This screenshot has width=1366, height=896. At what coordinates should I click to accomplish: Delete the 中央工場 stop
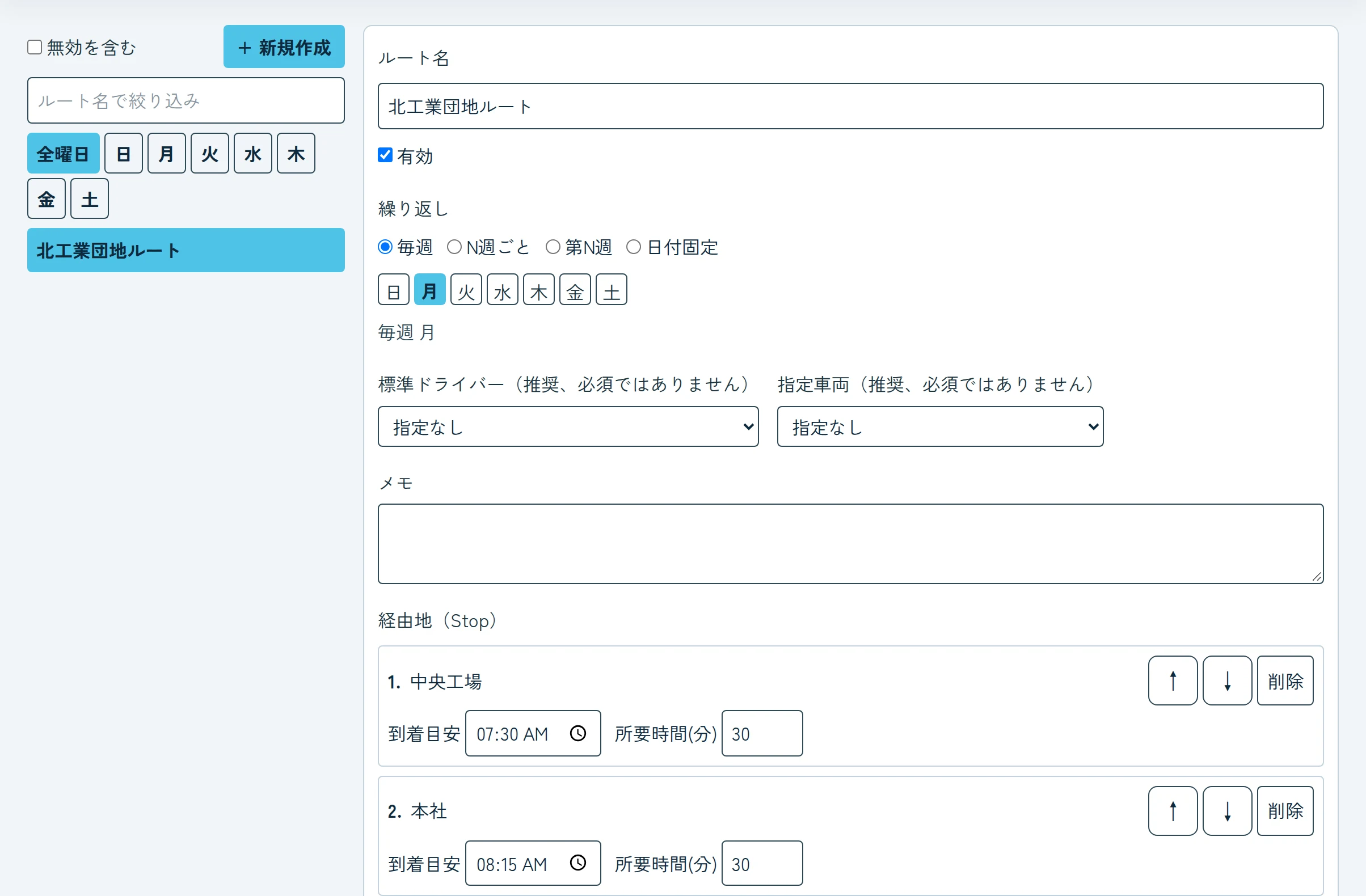pos(1285,681)
